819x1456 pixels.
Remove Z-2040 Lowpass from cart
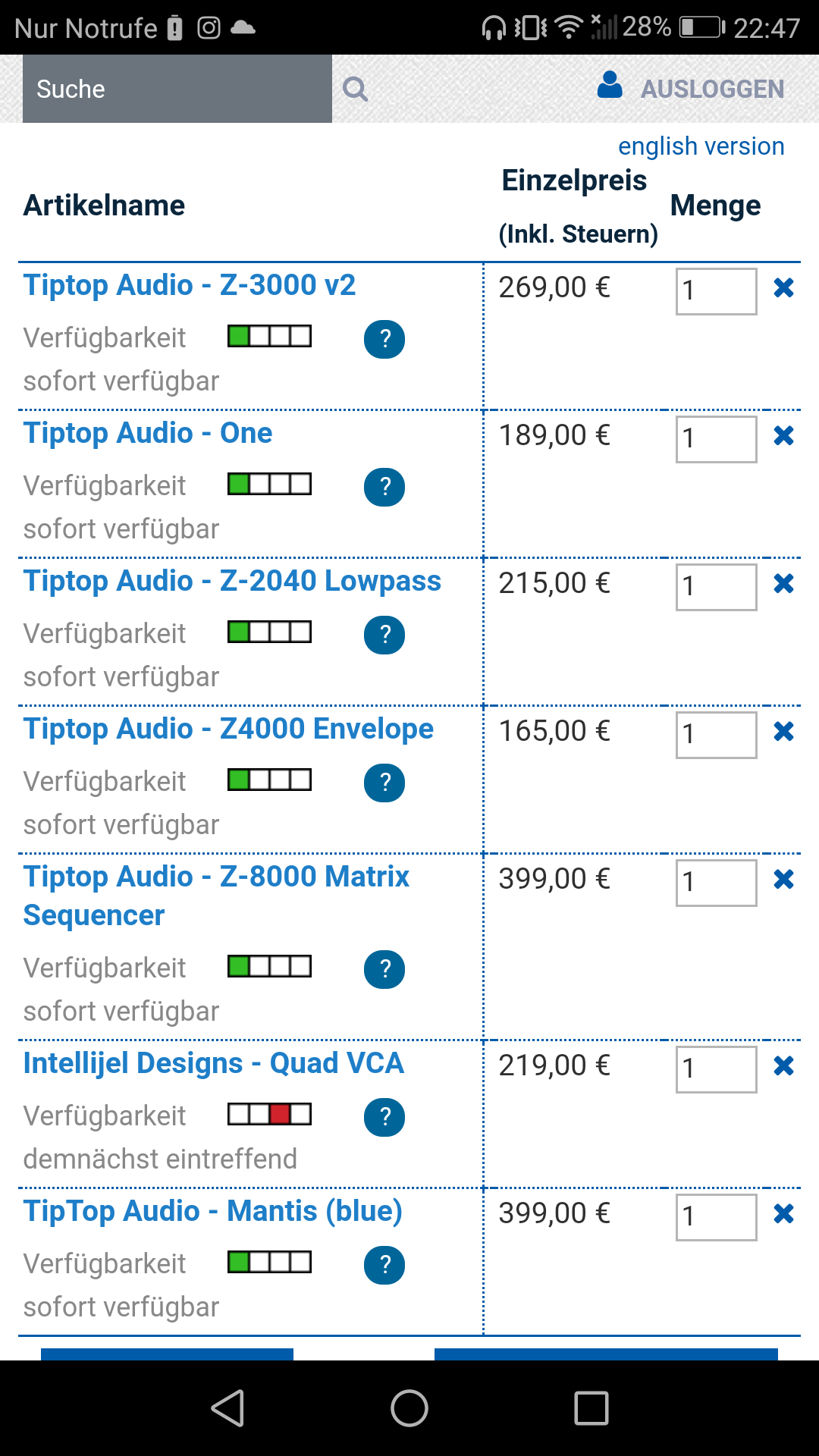[783, 583]
